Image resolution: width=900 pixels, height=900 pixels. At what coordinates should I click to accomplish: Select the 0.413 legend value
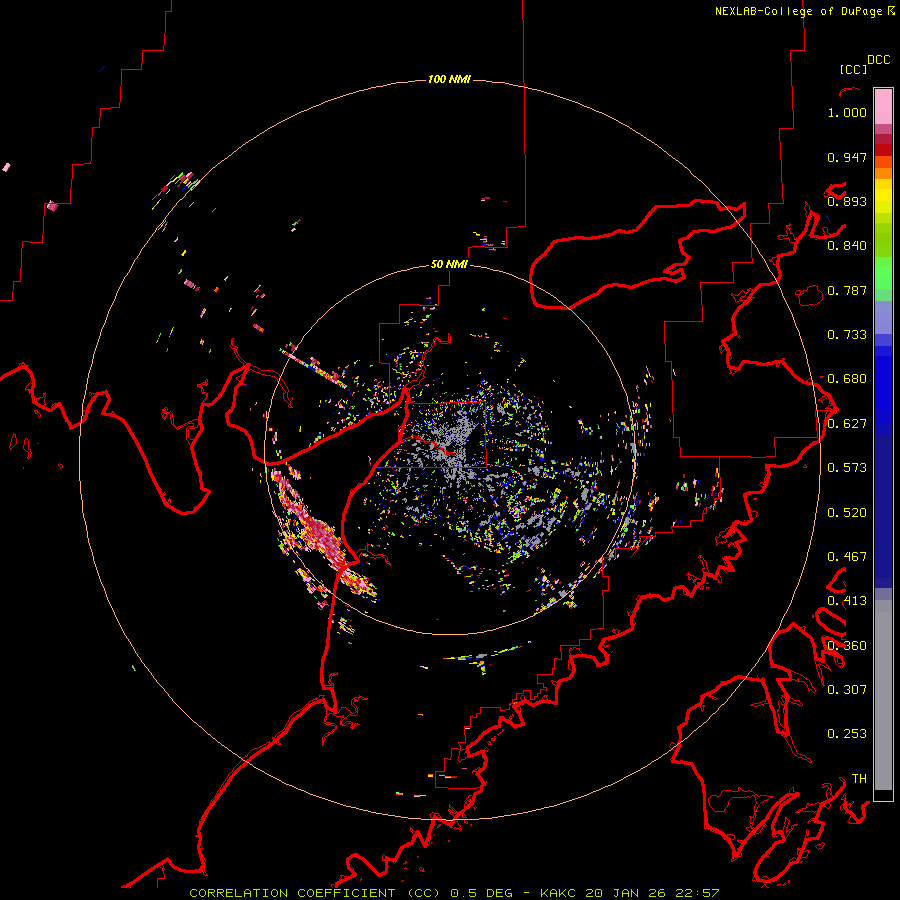(x=847, y=601)
